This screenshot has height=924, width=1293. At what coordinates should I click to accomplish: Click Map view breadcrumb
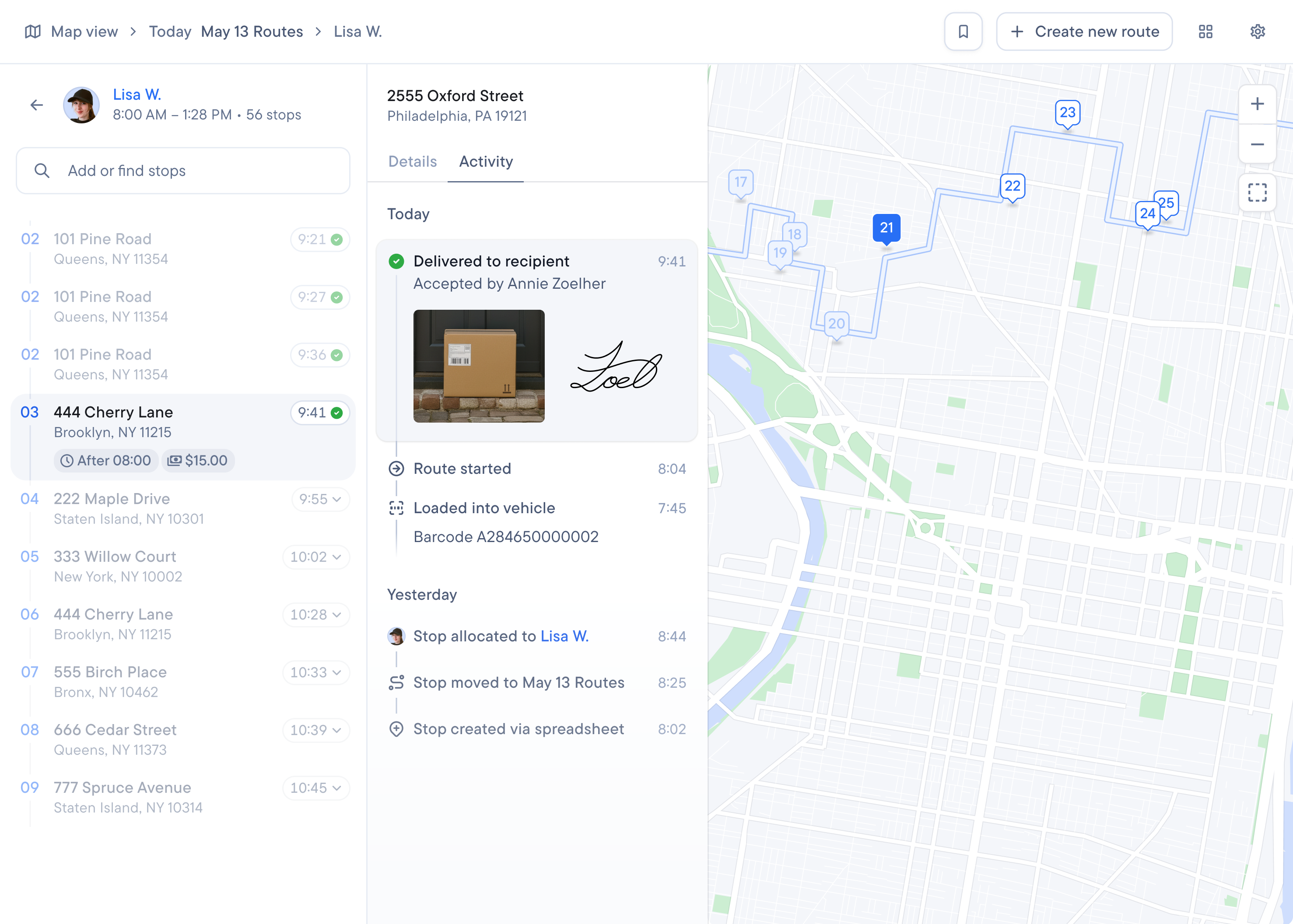[x=84, y=31]
